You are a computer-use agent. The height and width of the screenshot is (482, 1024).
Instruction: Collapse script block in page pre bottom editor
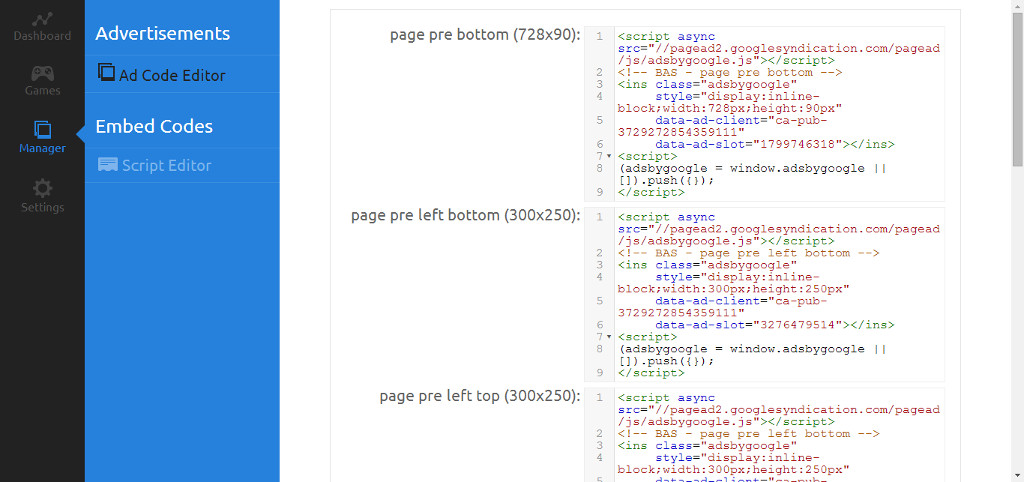609,157
